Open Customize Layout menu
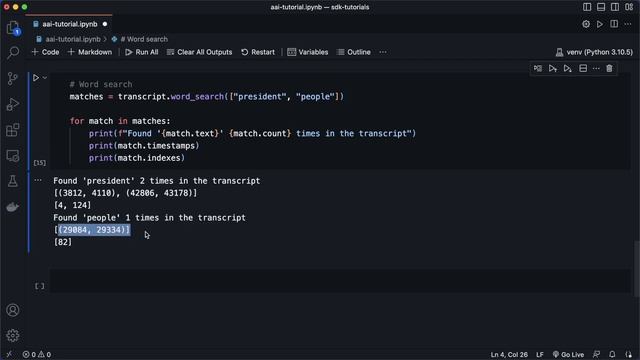Viewport: 640px width, 360px height. 629,7
